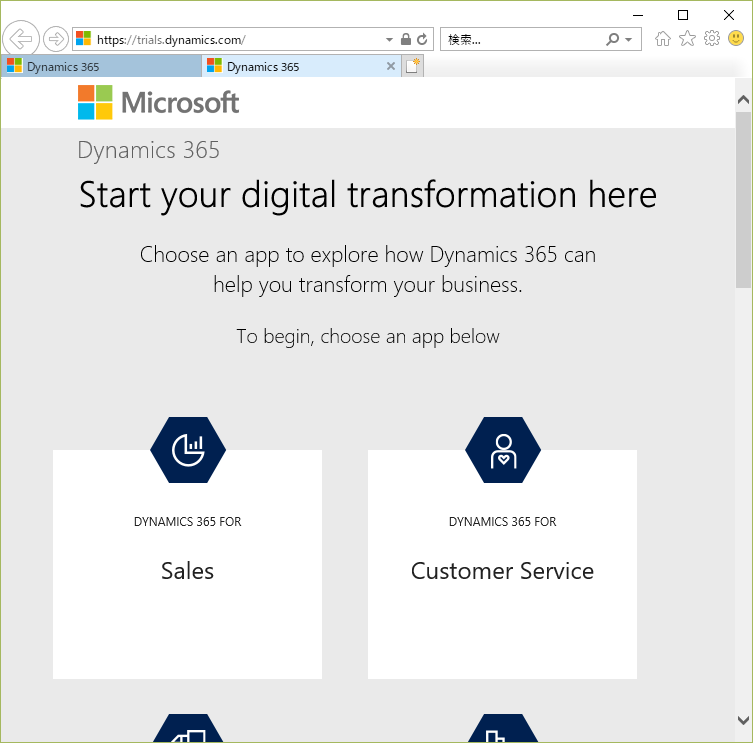Click the Sales hexagon chart icon
Screen dimensions: 753x743
(x=188, y=450)
